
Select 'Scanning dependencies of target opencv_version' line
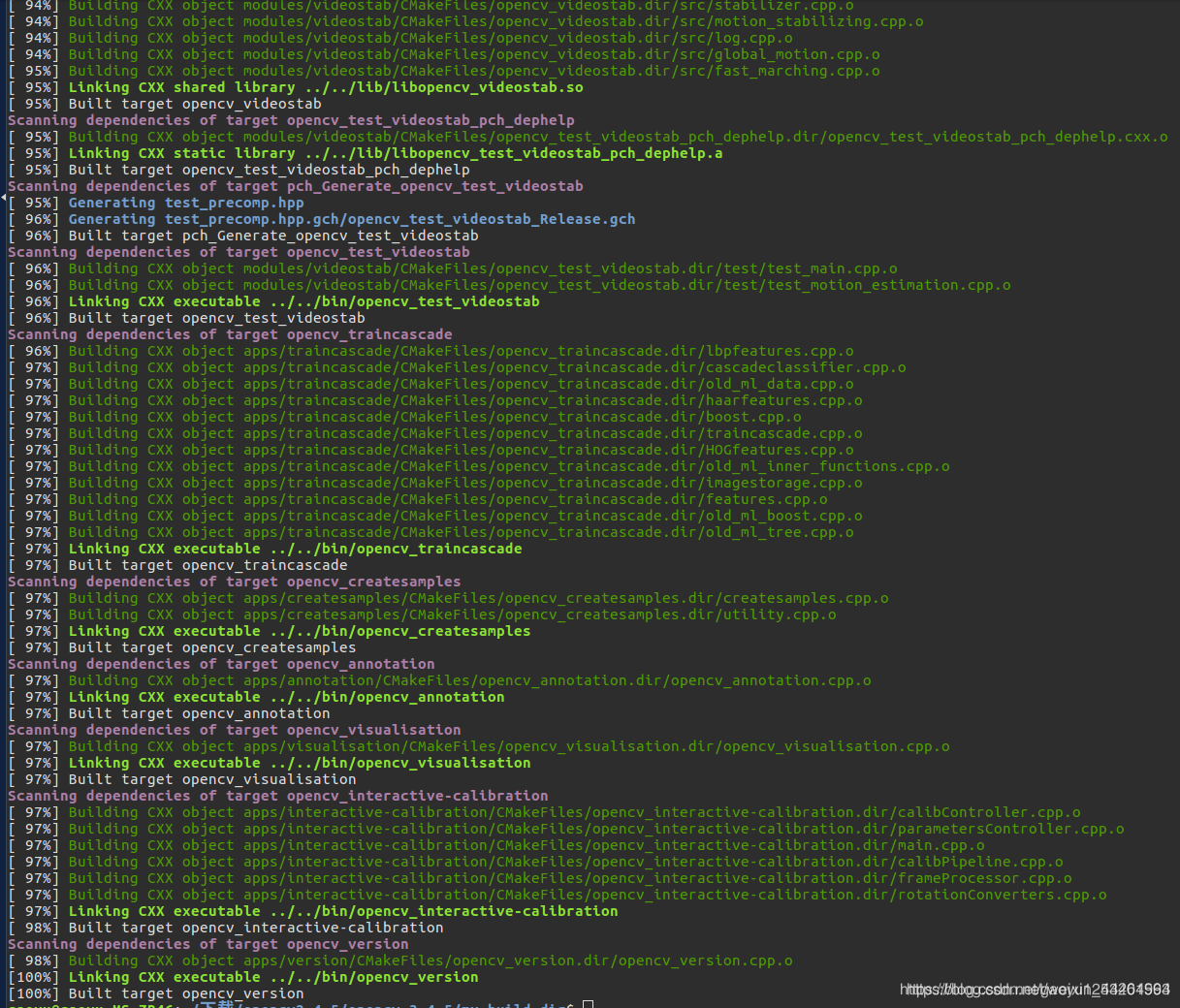pos(208,944)
